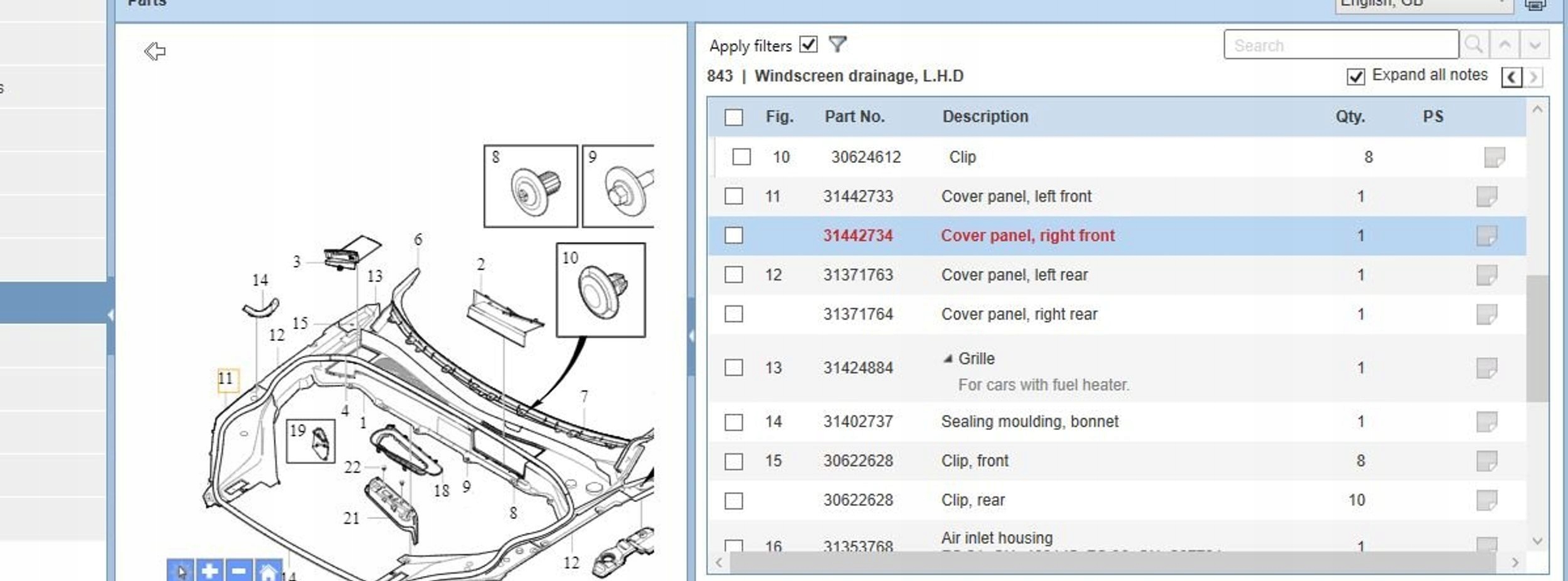Toggle the Expand all notes checkbox
Screen dimensions: 1568x581
[1355, 76]
